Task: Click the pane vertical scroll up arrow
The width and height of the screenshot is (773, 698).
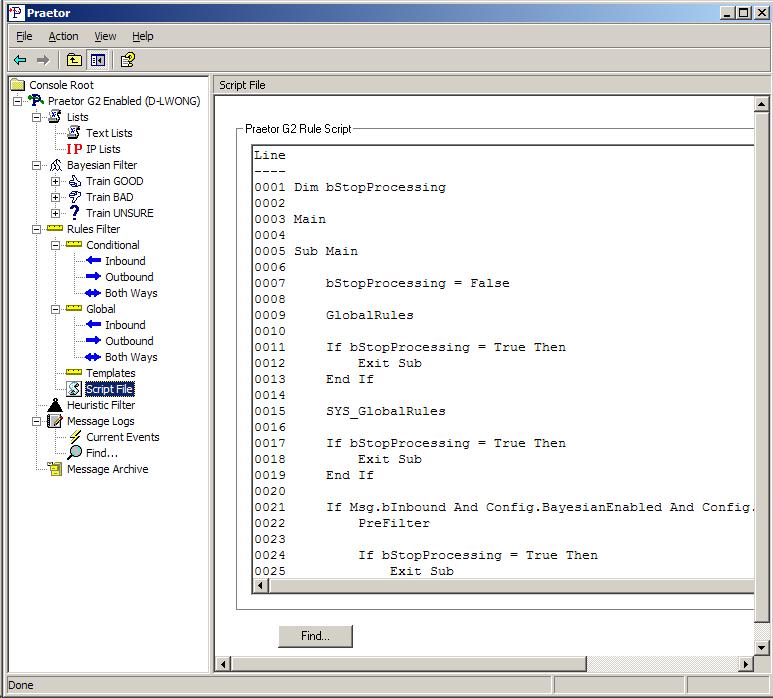Action: 761,104
